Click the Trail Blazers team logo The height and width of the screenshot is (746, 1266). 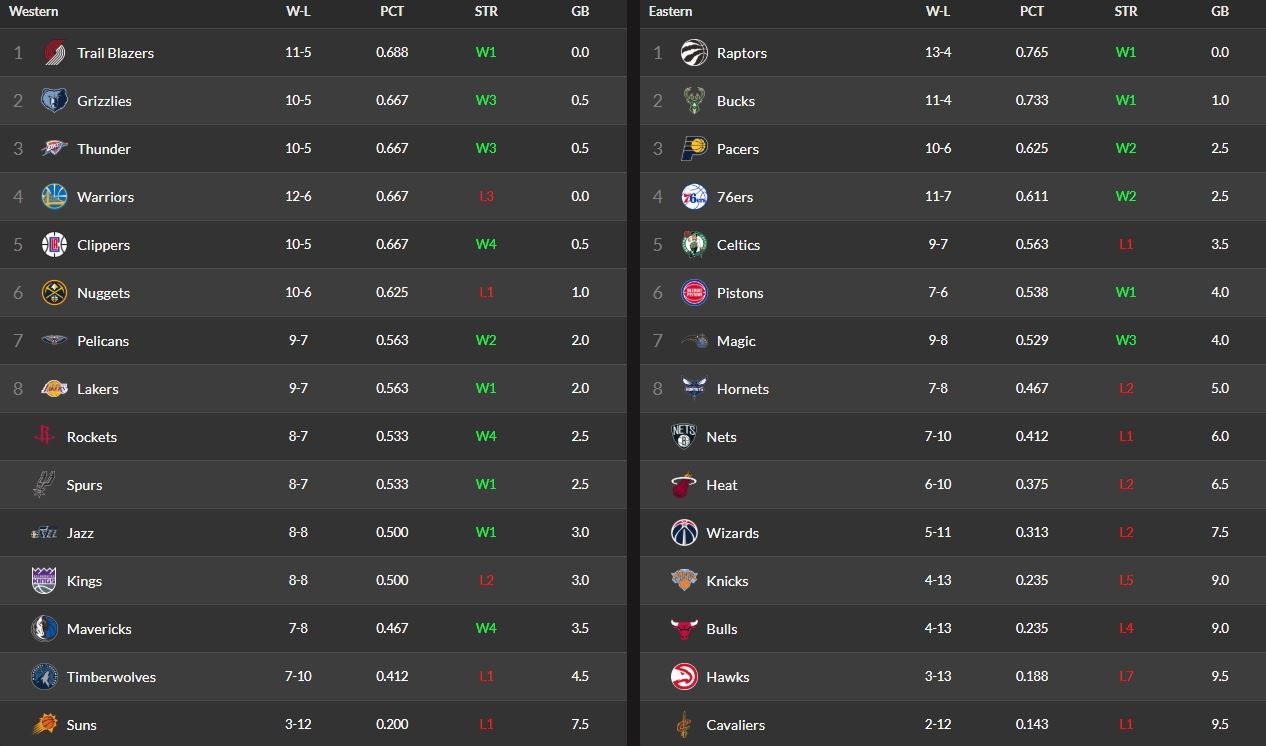(x=54, y=53)
